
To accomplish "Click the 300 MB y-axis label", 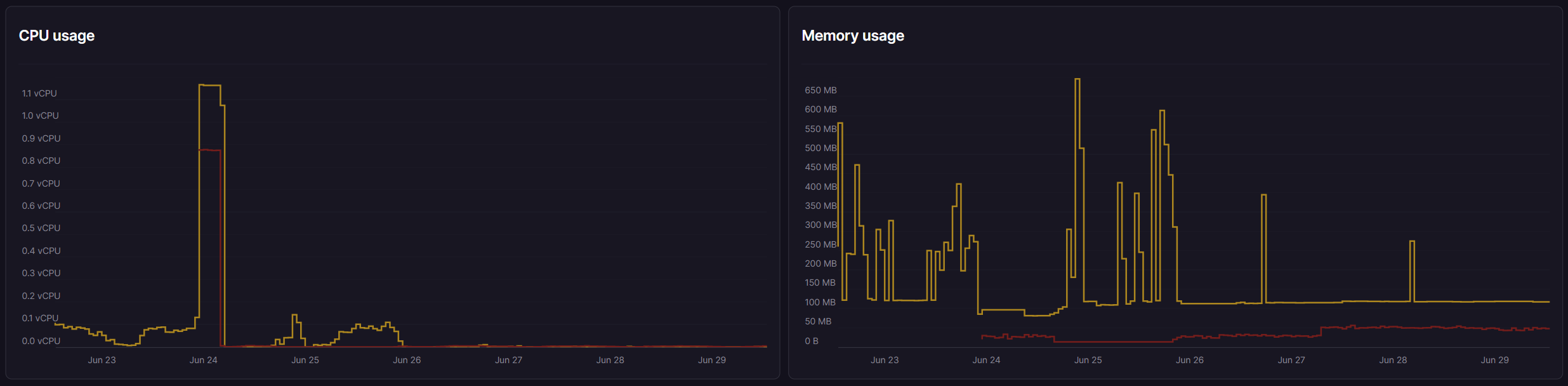I will click(820, 225).
